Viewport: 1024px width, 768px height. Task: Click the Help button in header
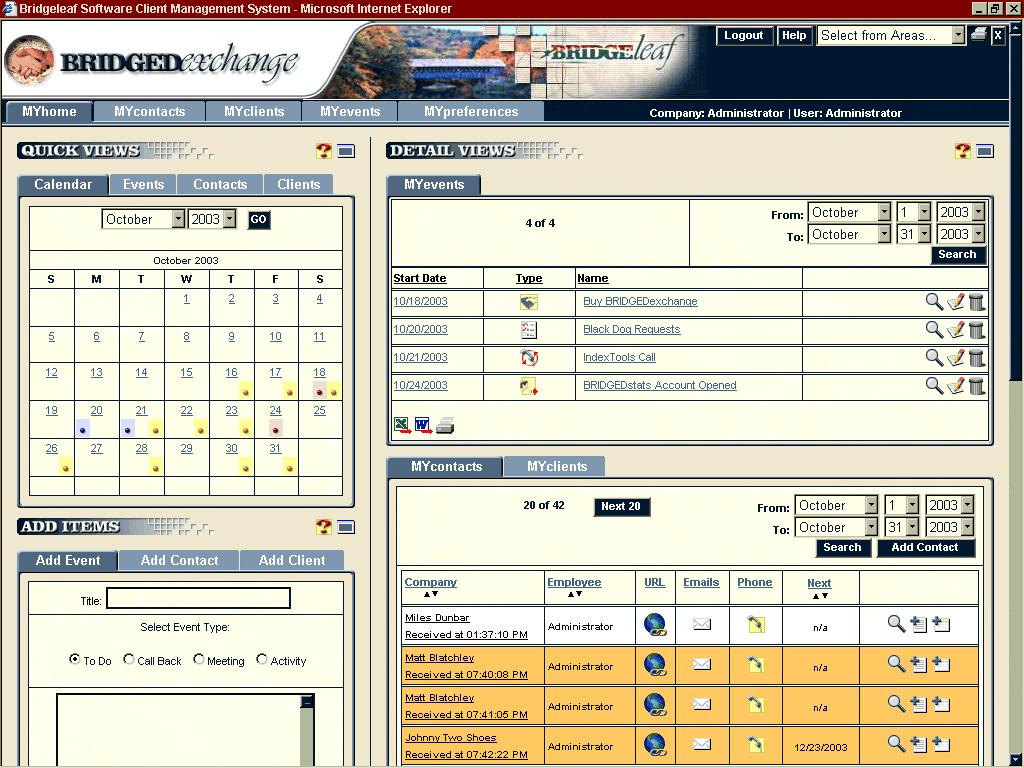tap(794, 35)
